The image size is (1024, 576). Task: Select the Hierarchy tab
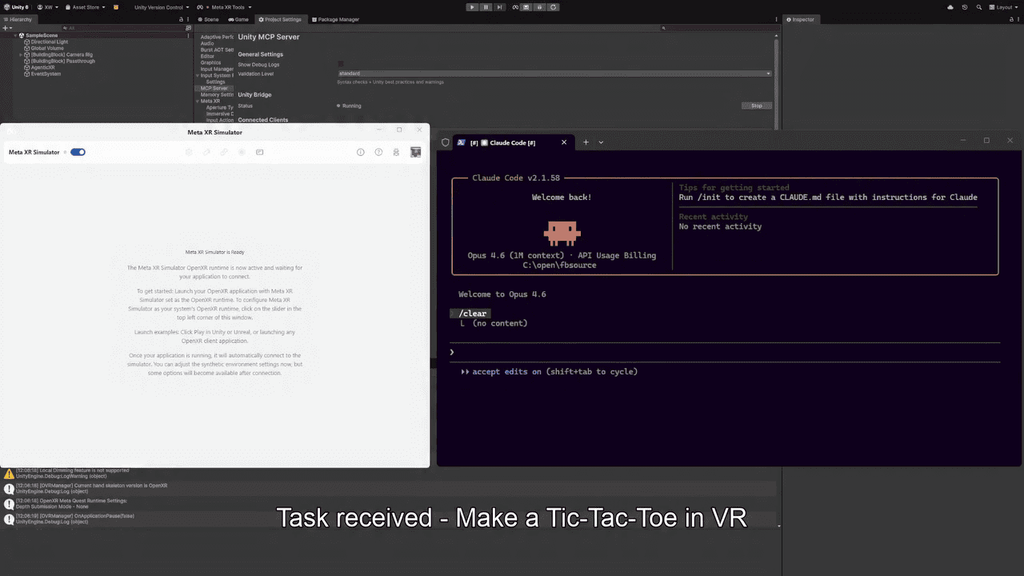pos(18,20)
